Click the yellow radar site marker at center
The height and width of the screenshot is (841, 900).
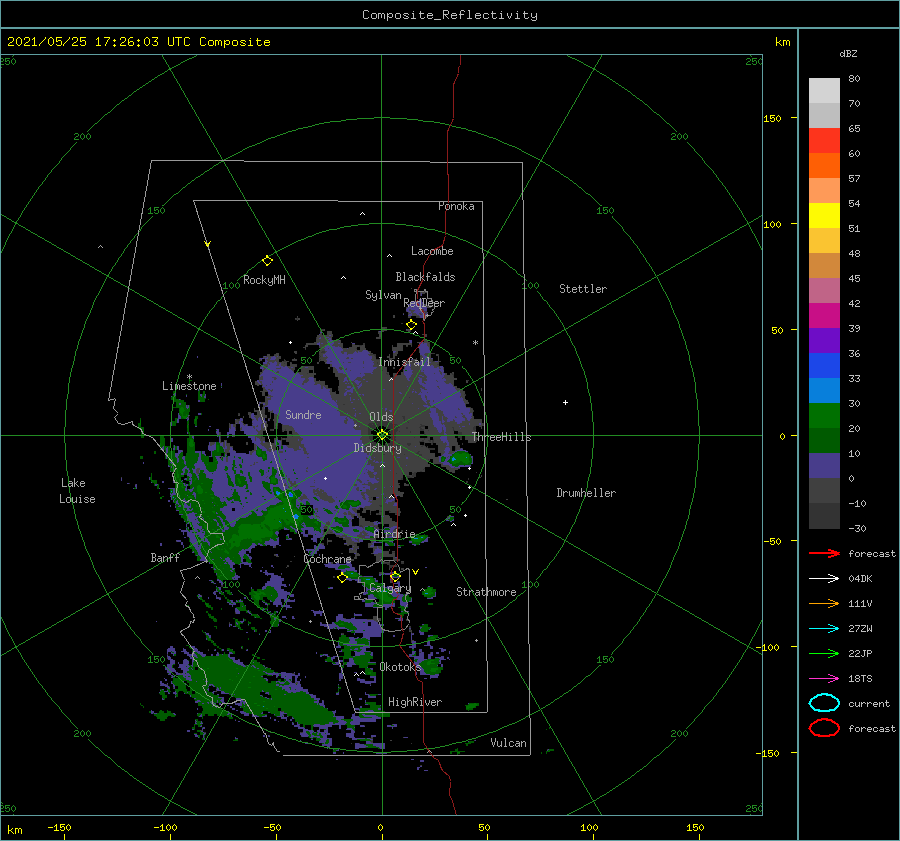point(382,435)
